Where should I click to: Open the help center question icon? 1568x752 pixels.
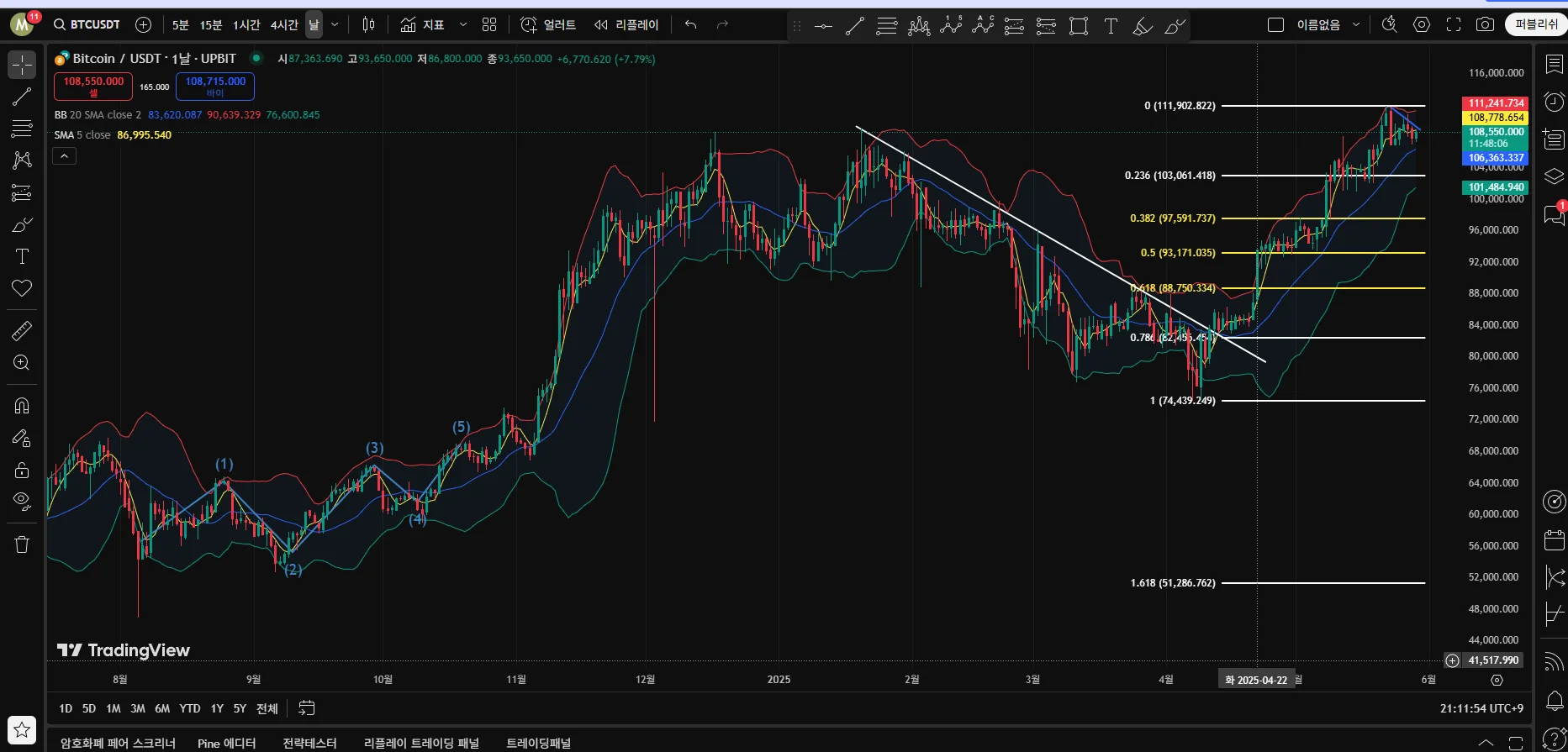click(1555, 739)
